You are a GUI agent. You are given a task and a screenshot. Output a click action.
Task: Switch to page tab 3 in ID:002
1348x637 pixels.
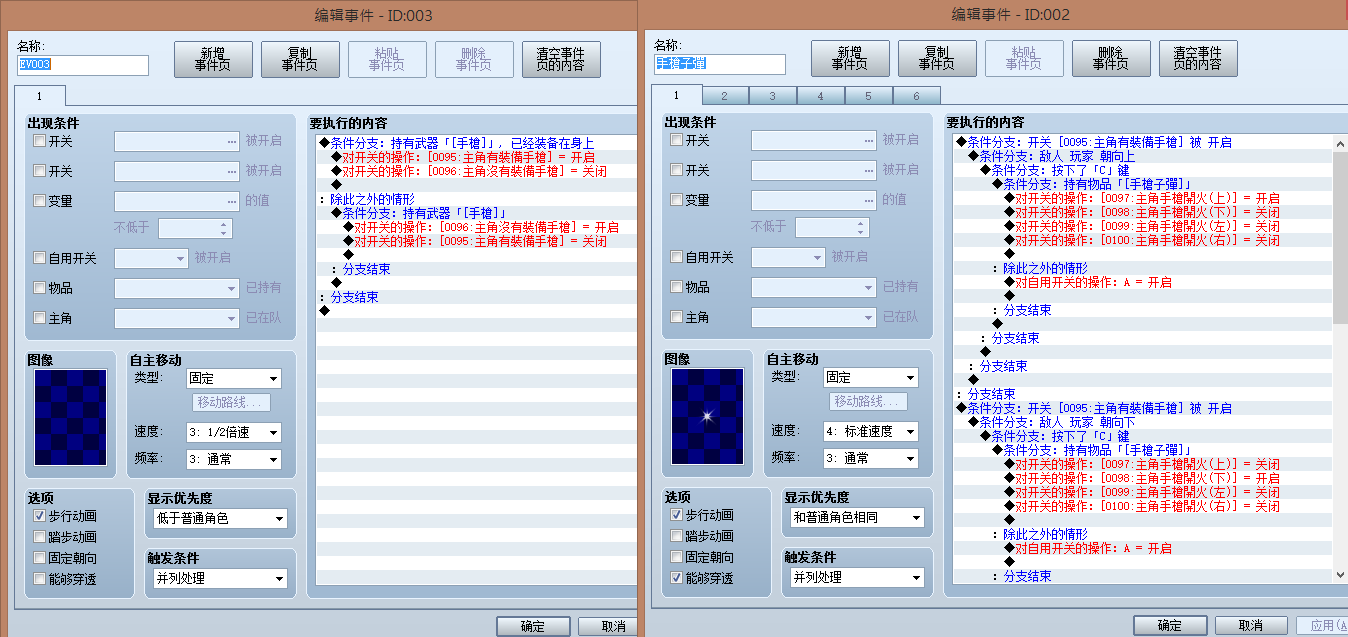pyautogui.click(x=773, y=96)
